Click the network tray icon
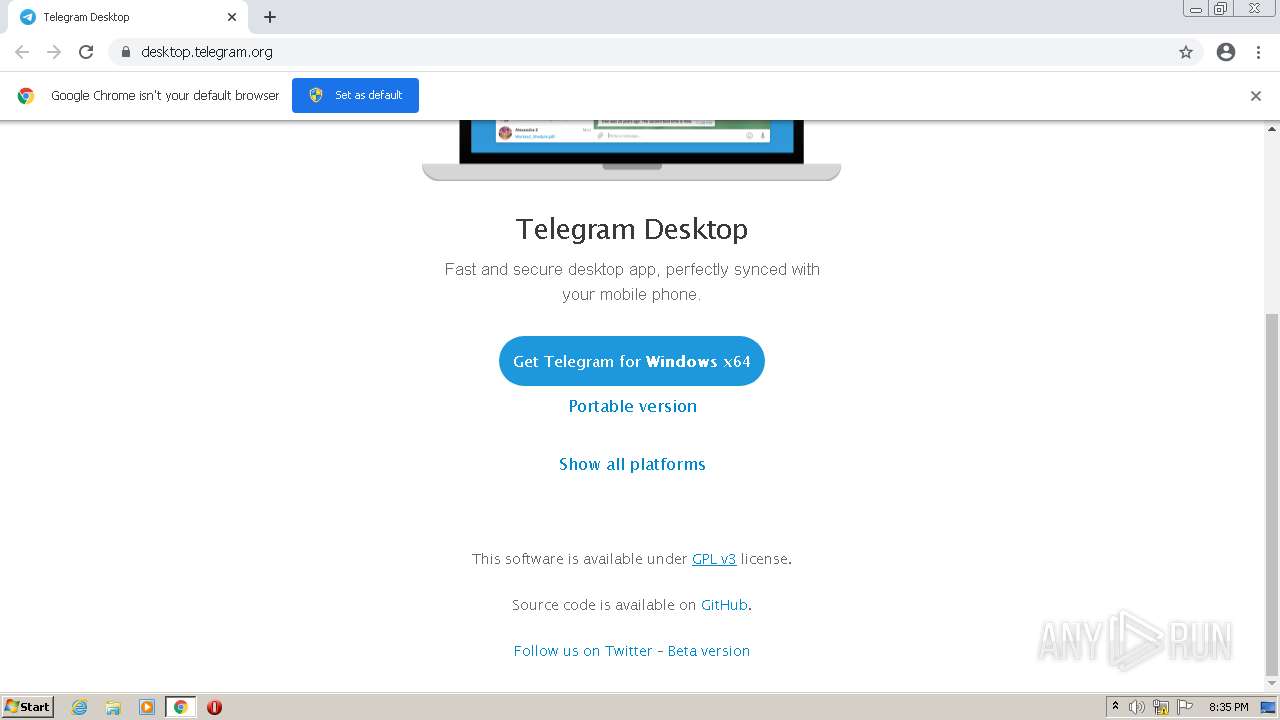This screenshot has height=720, width=1280. 1161,707
